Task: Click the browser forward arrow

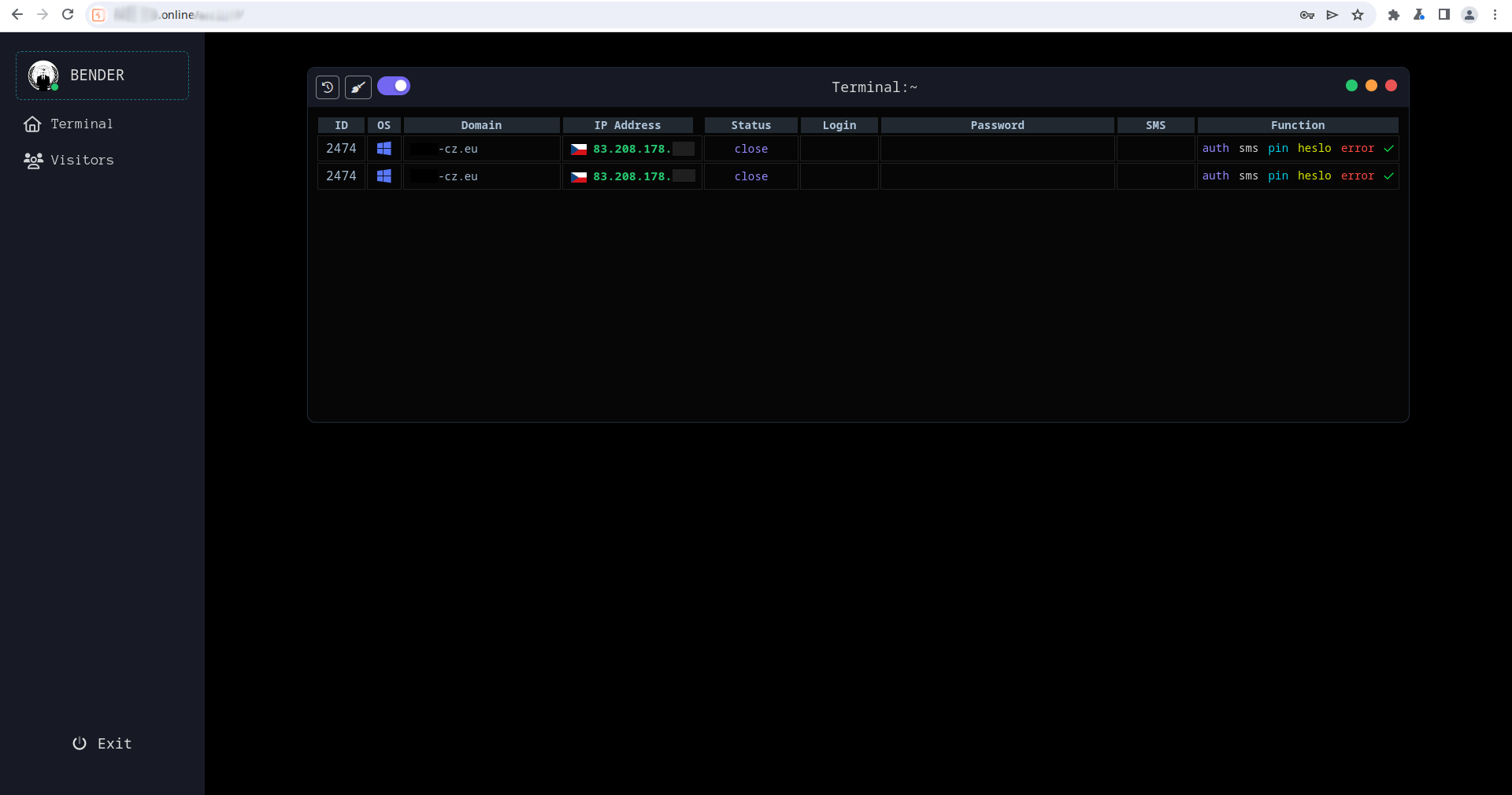Action: [43, 14]
